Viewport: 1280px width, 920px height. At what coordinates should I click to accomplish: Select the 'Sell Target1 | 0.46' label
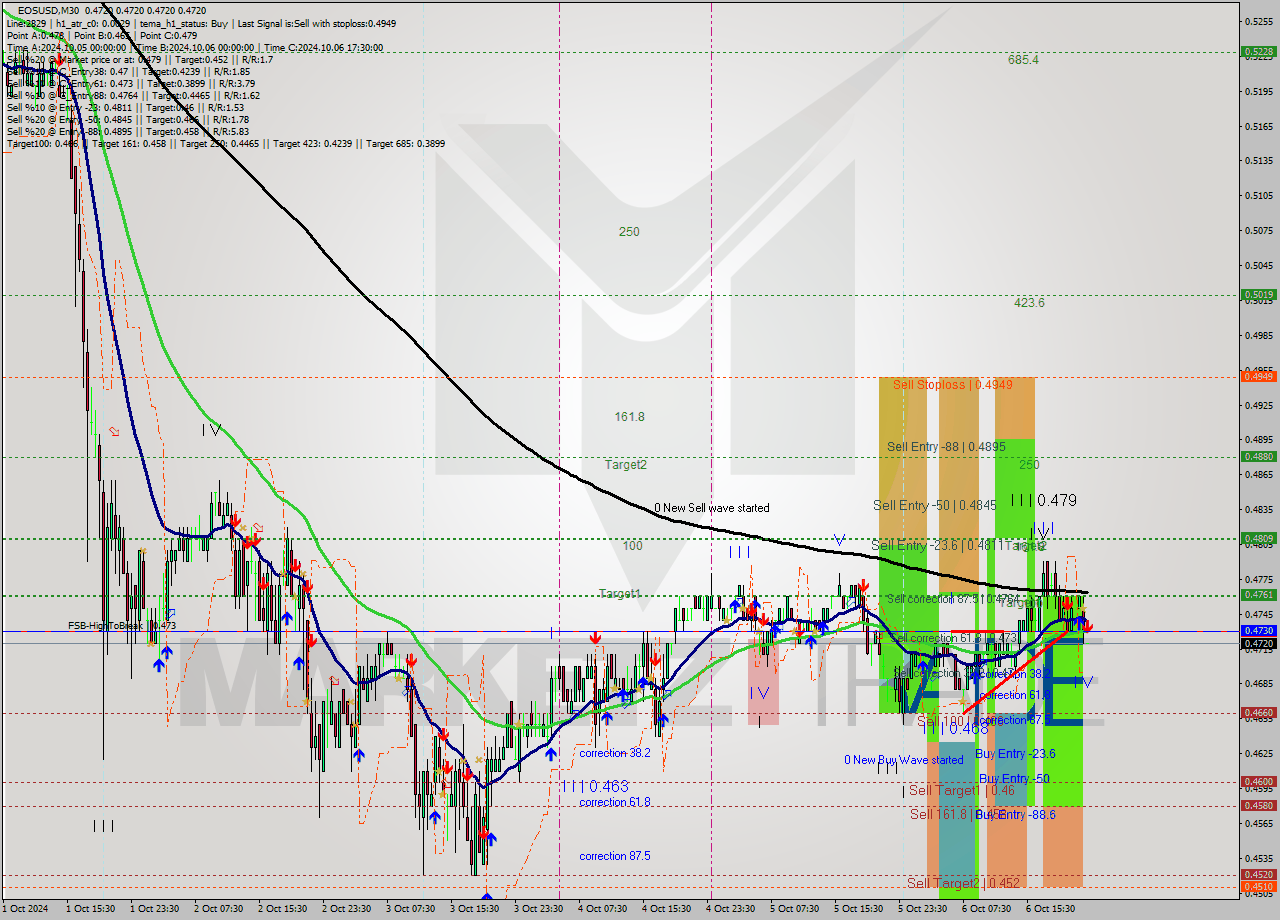[961, 790]
